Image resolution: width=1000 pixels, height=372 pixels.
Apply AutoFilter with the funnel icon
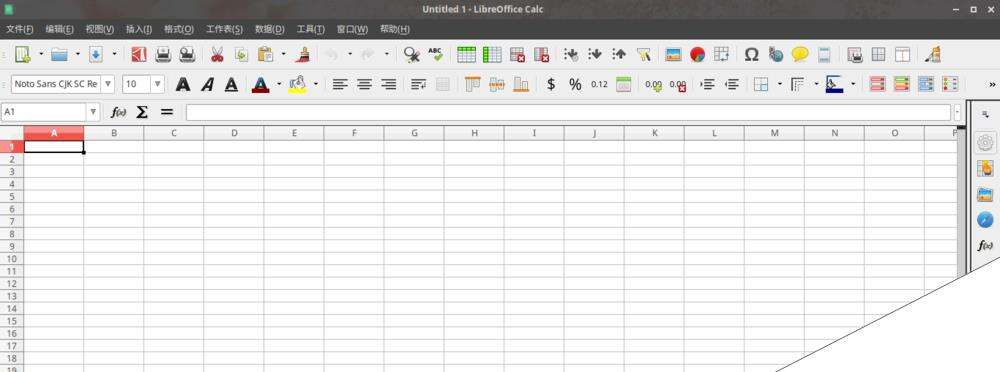643,55
